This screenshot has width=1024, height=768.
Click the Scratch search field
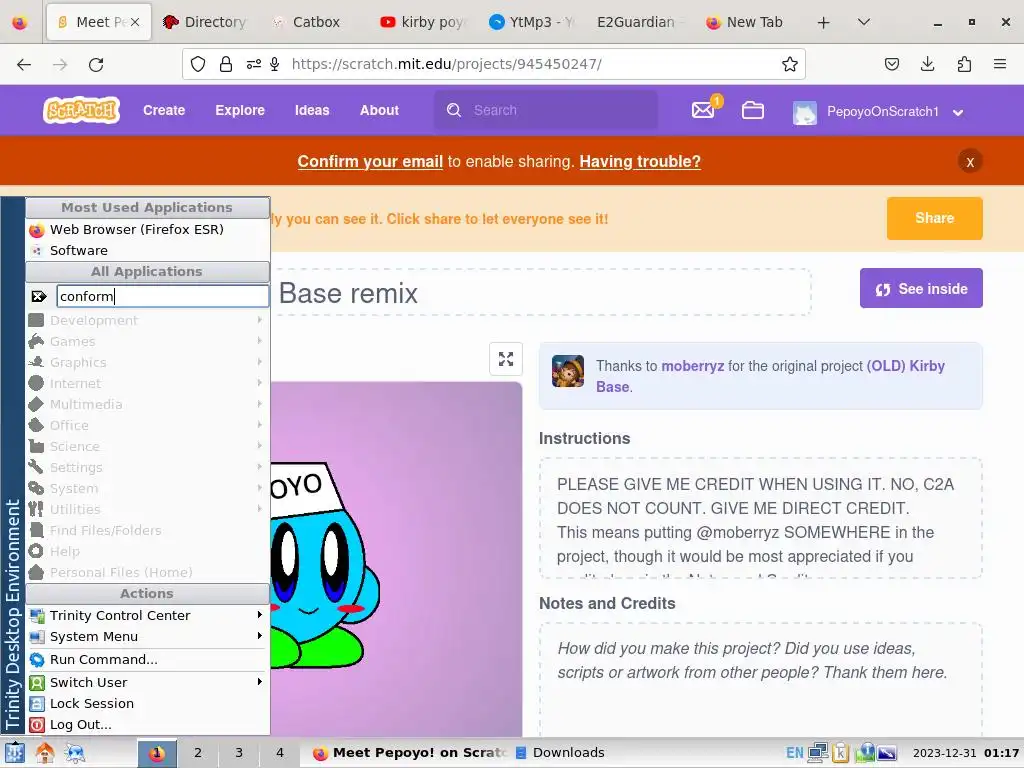click(x=546, y=110)
